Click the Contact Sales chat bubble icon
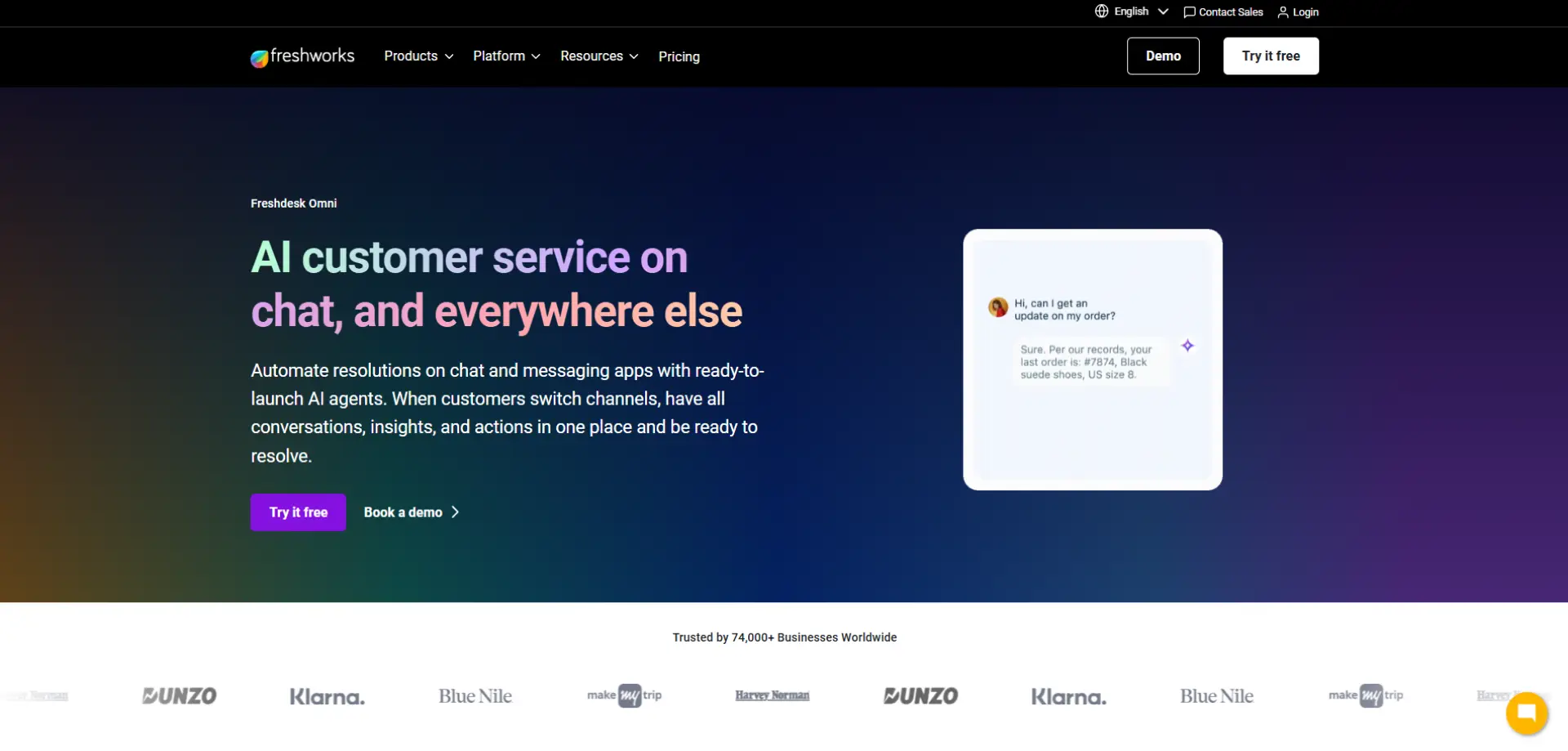Screen dimensions: 1568x751 1189,12
